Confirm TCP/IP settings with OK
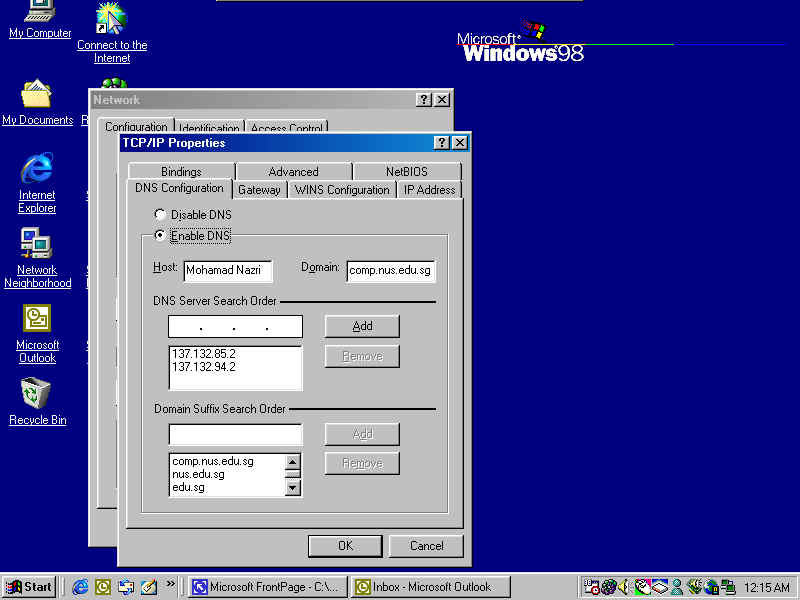This screenshot has height=600, width=800. pyautogui.click(x=345, y=546)
